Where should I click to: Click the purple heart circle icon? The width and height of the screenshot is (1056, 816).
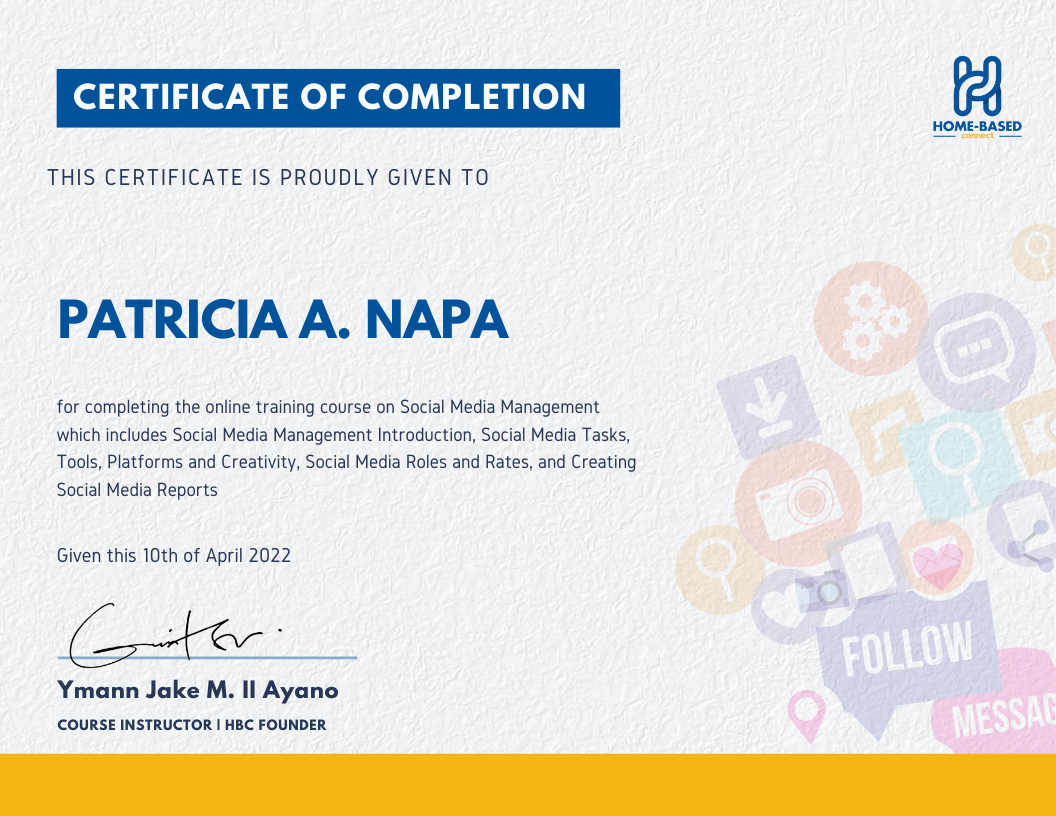[x=781, y=606]
